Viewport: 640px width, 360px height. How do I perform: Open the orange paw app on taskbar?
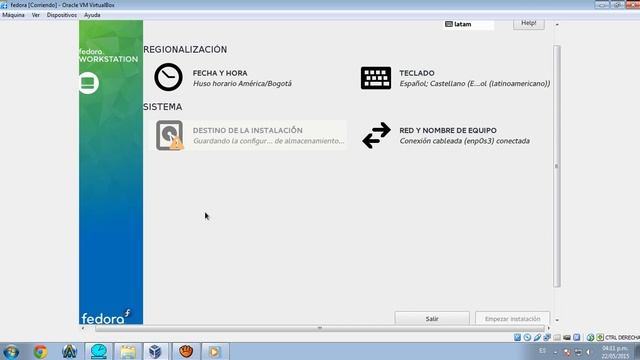point(186,351)
